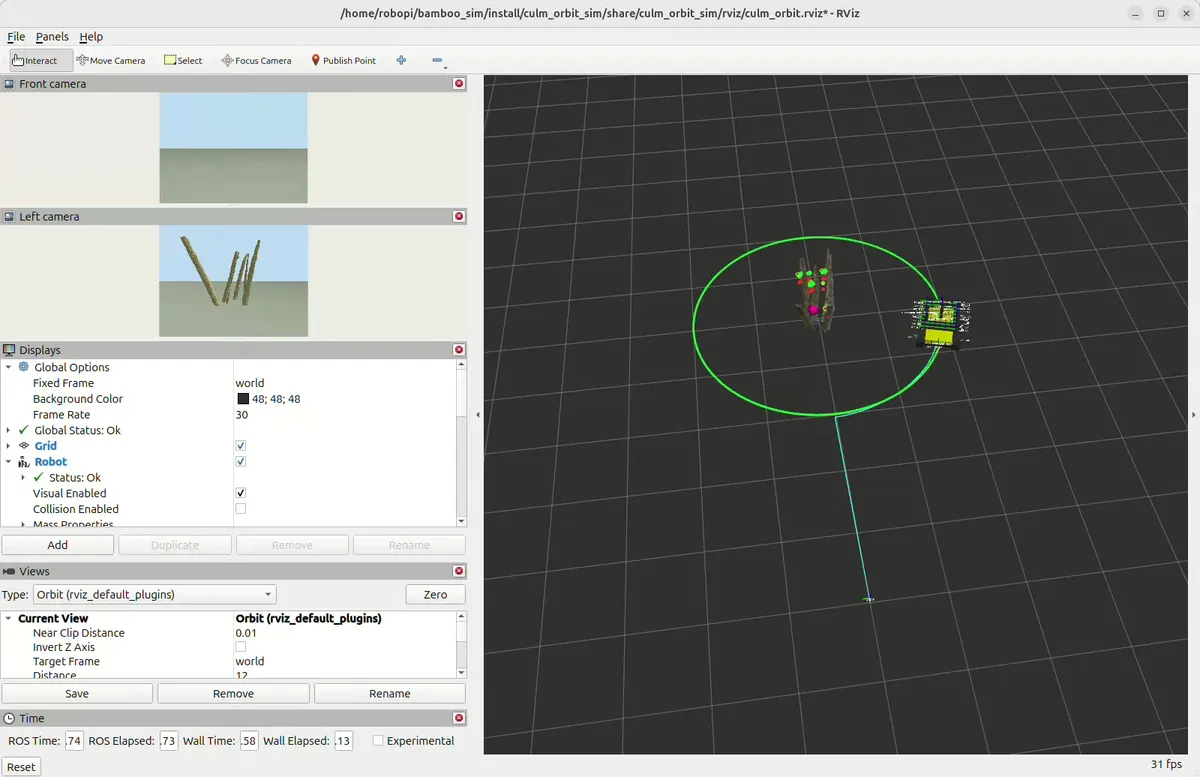This screenshot has width=1200, height=777.
Task: Select the Interact tool
Action: (41, 60)
